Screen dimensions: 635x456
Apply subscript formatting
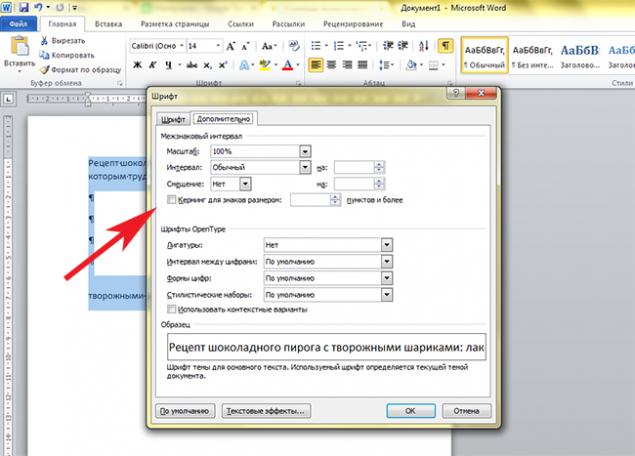click(207, 65)
